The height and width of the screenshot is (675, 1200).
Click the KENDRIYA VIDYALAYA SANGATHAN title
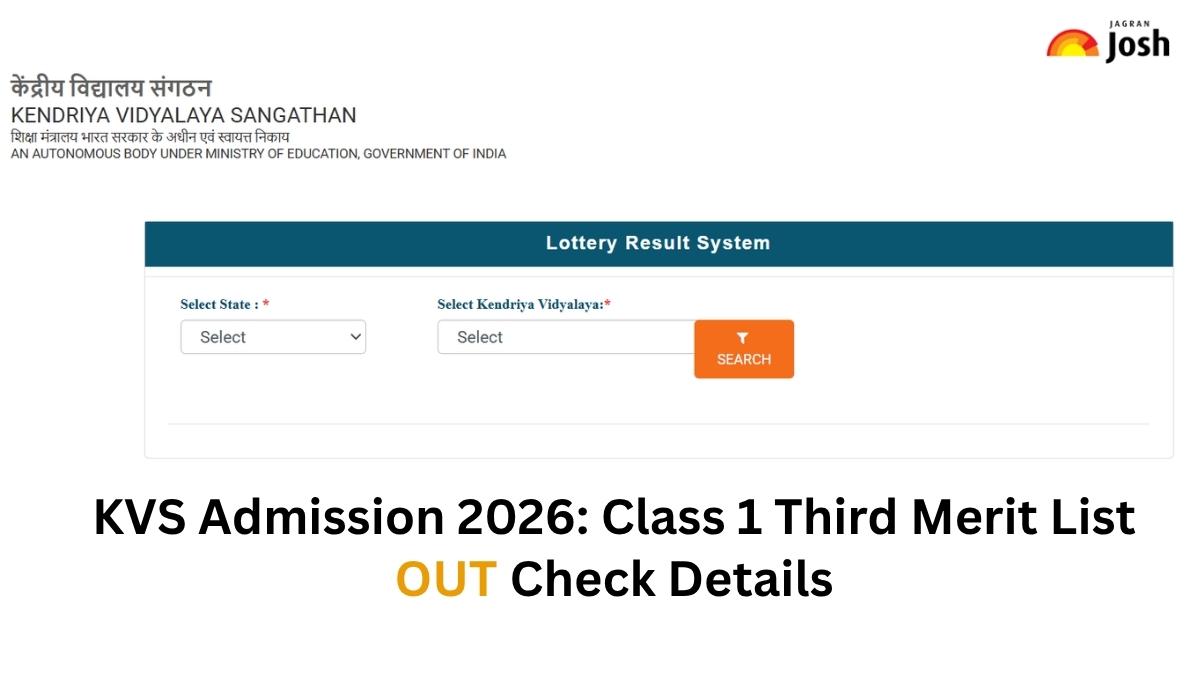pyautogui.click(x=183, y=115)
